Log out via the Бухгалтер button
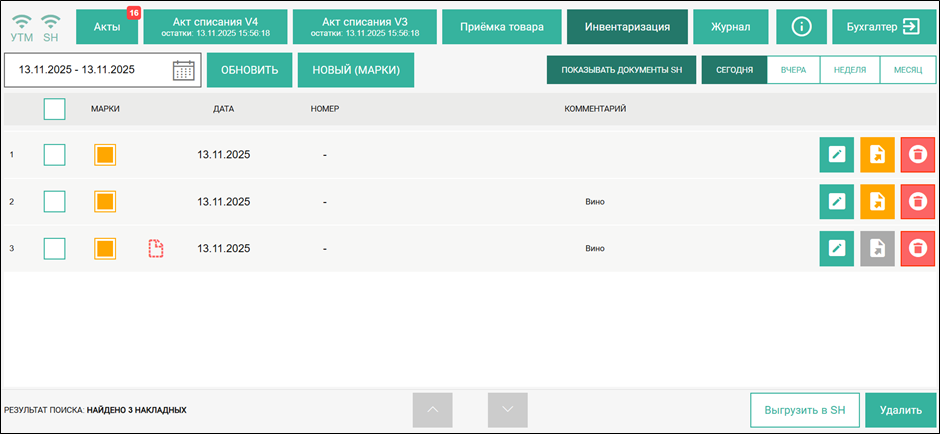 pos(878,27)
